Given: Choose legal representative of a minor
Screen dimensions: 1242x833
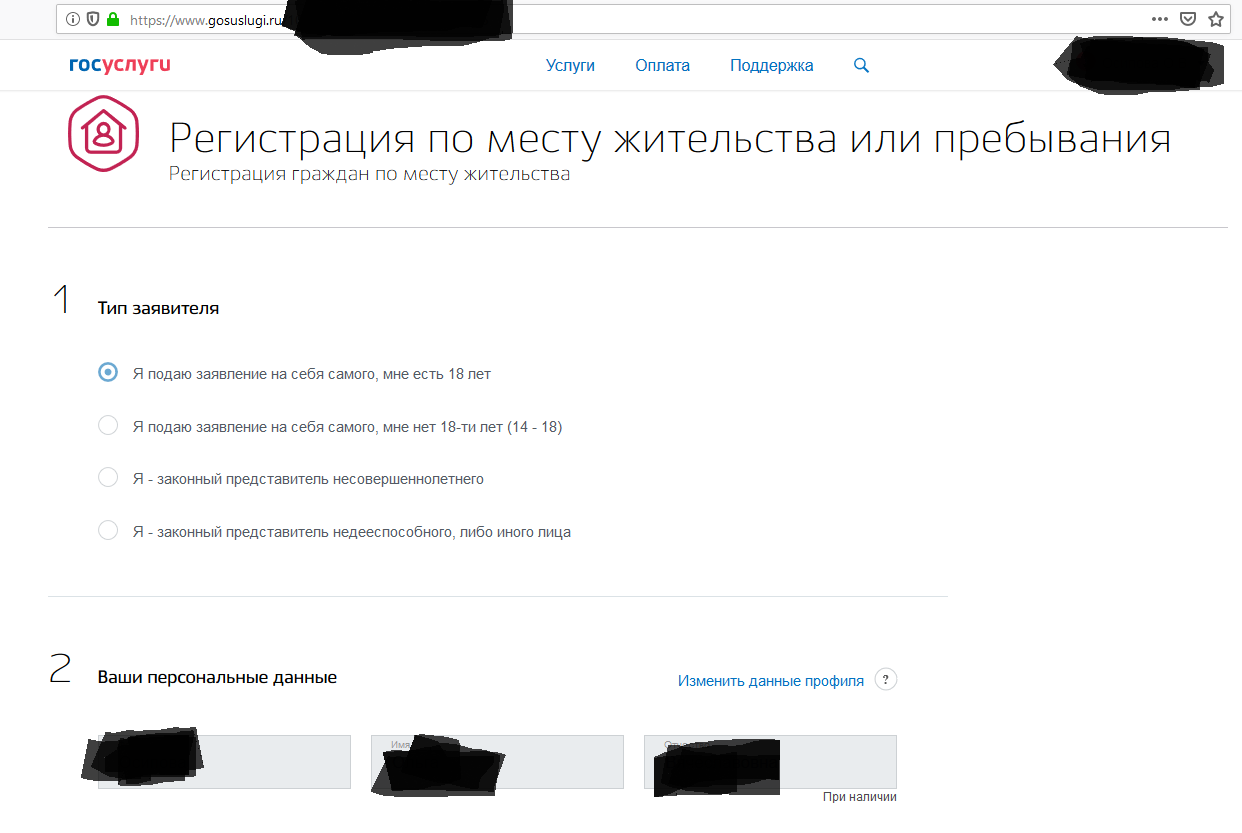Looking at the screenshot, I should (108, 478).
